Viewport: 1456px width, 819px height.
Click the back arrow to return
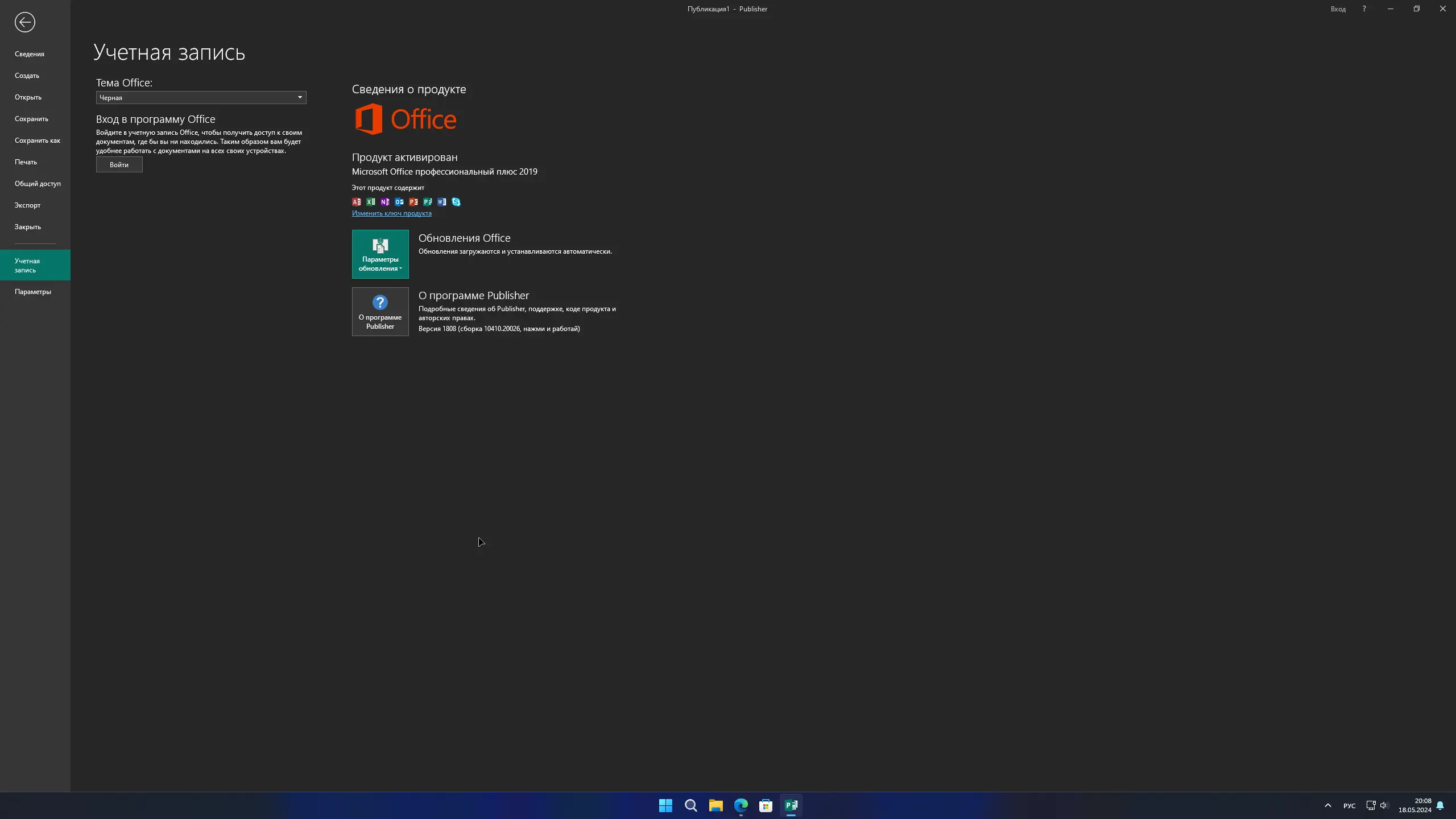coord(25,22)
